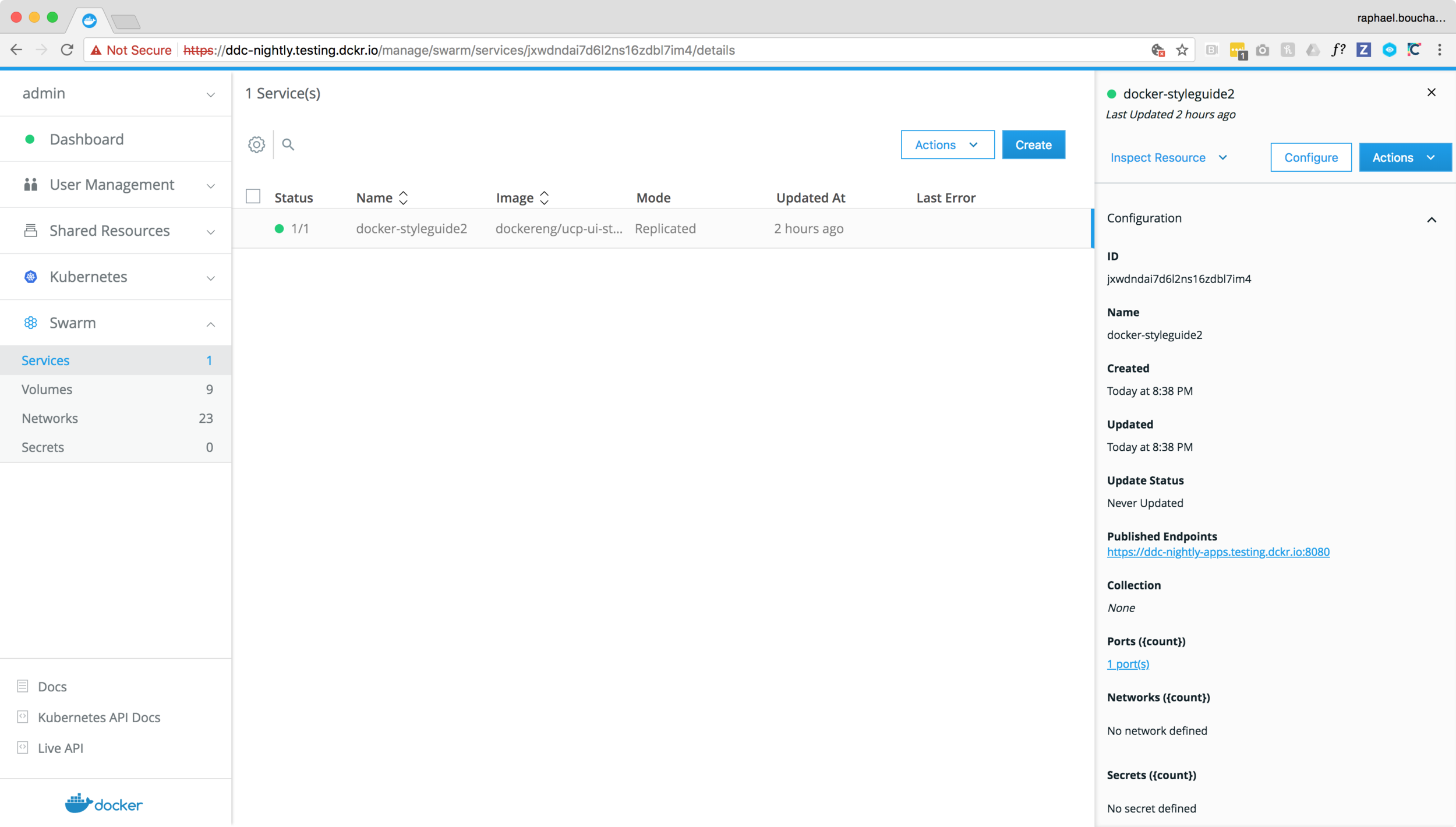Viewport: 1456px width, 827px height.
Task: Click the search magnifier icon in toolbar
Action: 287,144
